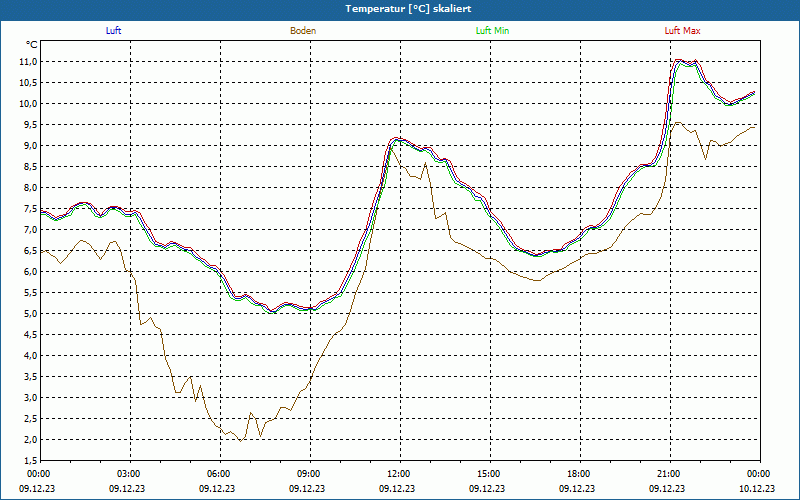Click the '9,5' y-axis value
Image resolution: width=800 pixels, height=500 pixels.
coord(30,124)
